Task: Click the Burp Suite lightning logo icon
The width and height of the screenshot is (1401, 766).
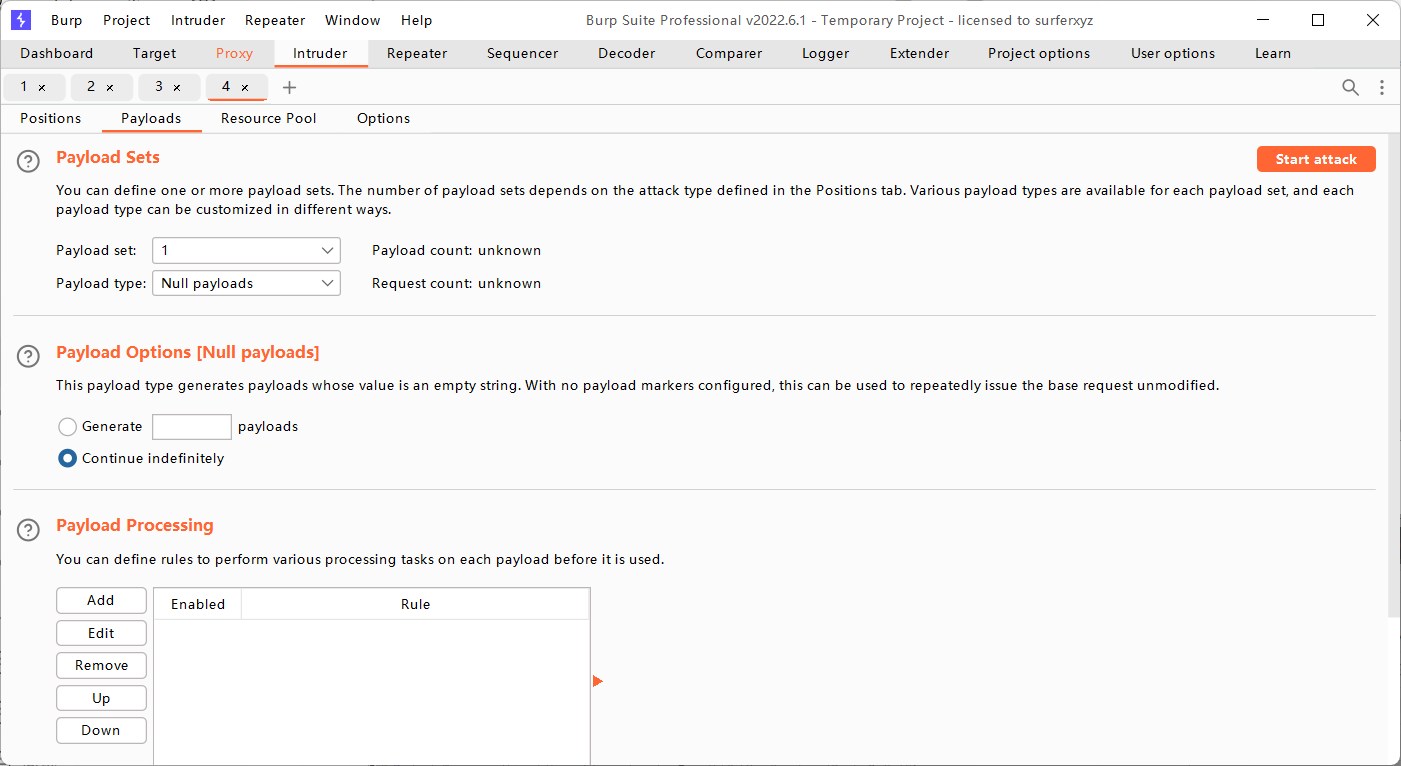Action: click(20, 20)
